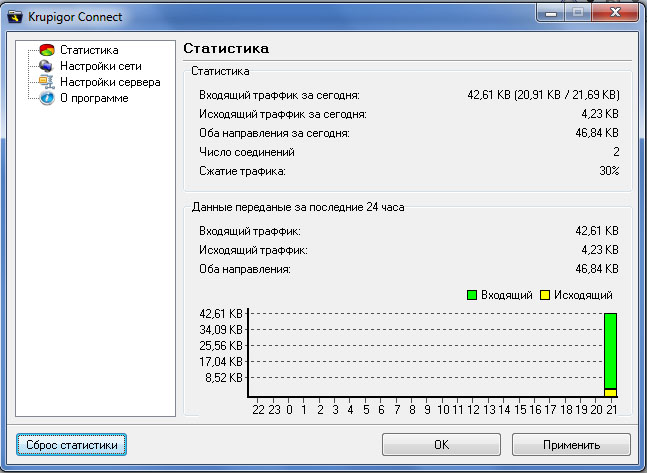This screenshot has width=647, height=473.
Task: Click the Настройки сервера server icon
Action: point(45,81)
